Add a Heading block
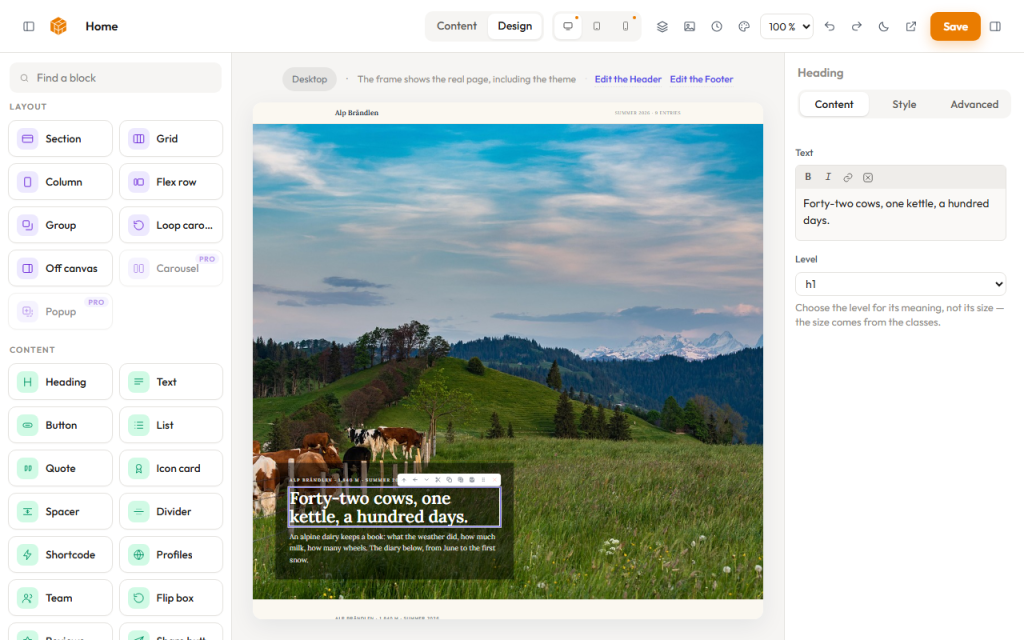This screenshot has height=640, width=1024. (60, 381)
